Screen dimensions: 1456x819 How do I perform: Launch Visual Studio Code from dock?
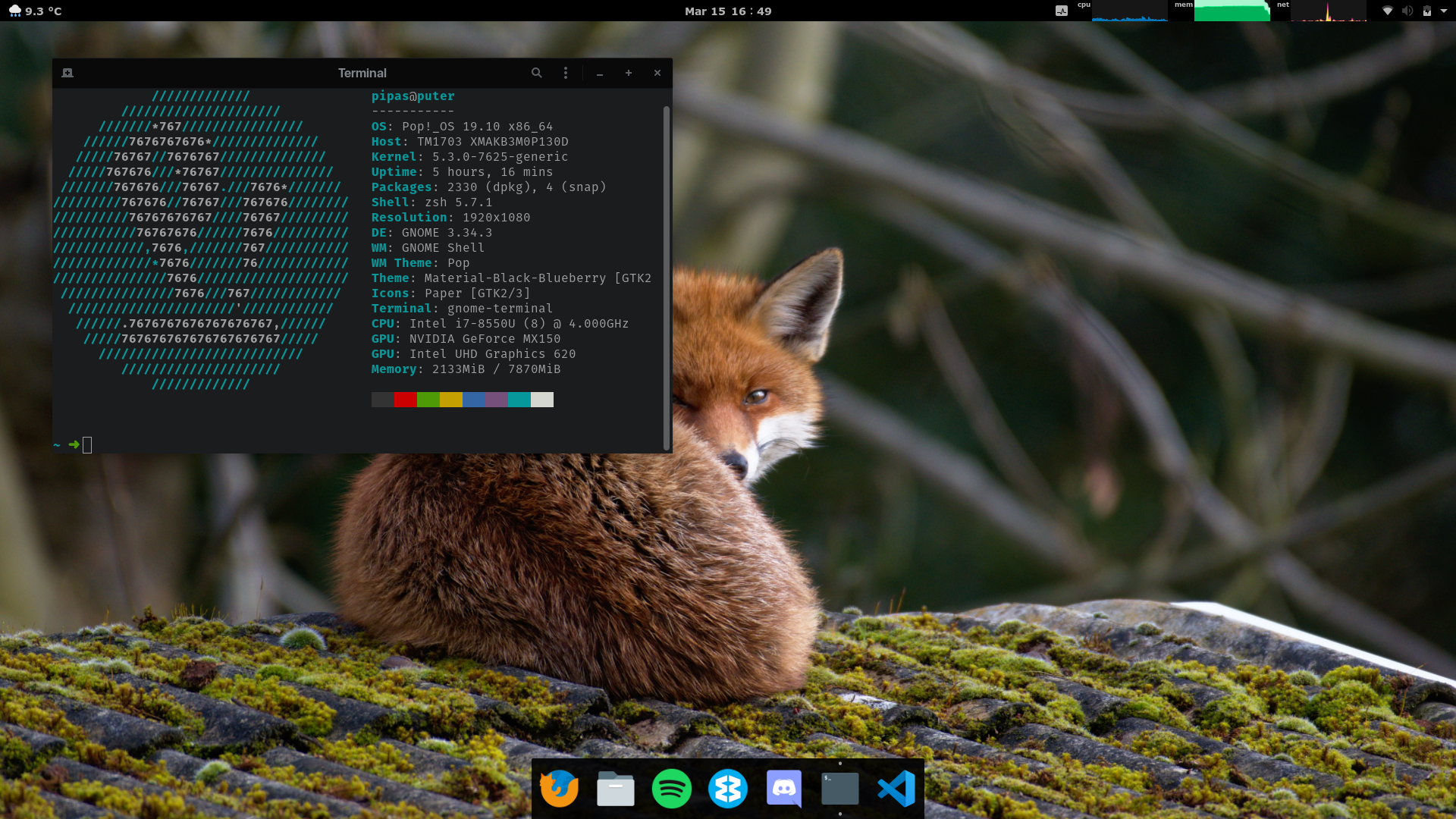point(896,789)
